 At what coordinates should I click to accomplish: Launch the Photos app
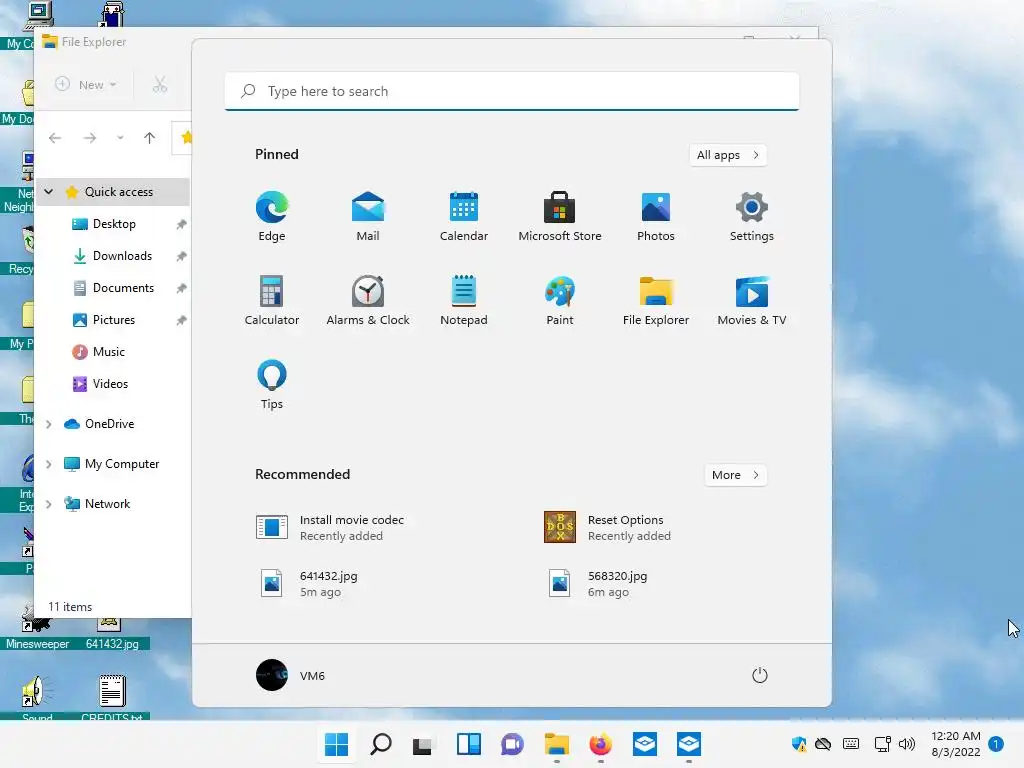tap(656, 216)
